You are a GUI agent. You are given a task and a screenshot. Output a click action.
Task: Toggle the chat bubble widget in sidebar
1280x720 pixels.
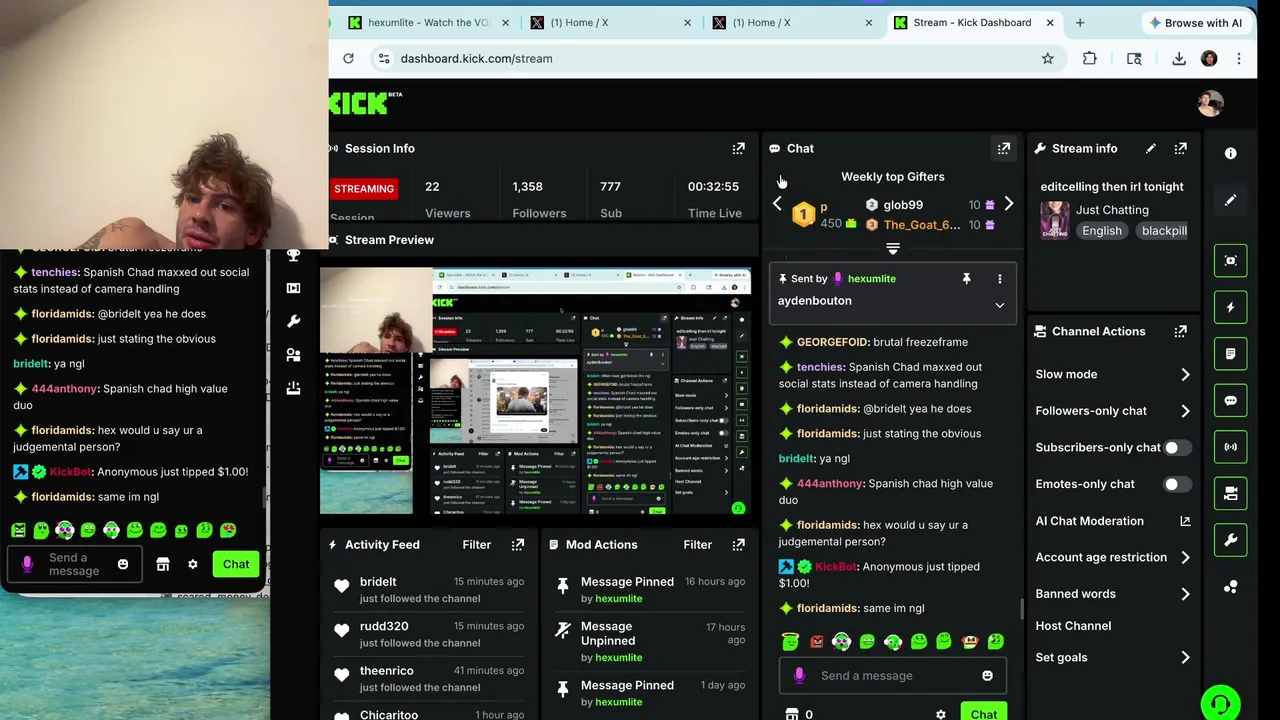pos(1230,400)
